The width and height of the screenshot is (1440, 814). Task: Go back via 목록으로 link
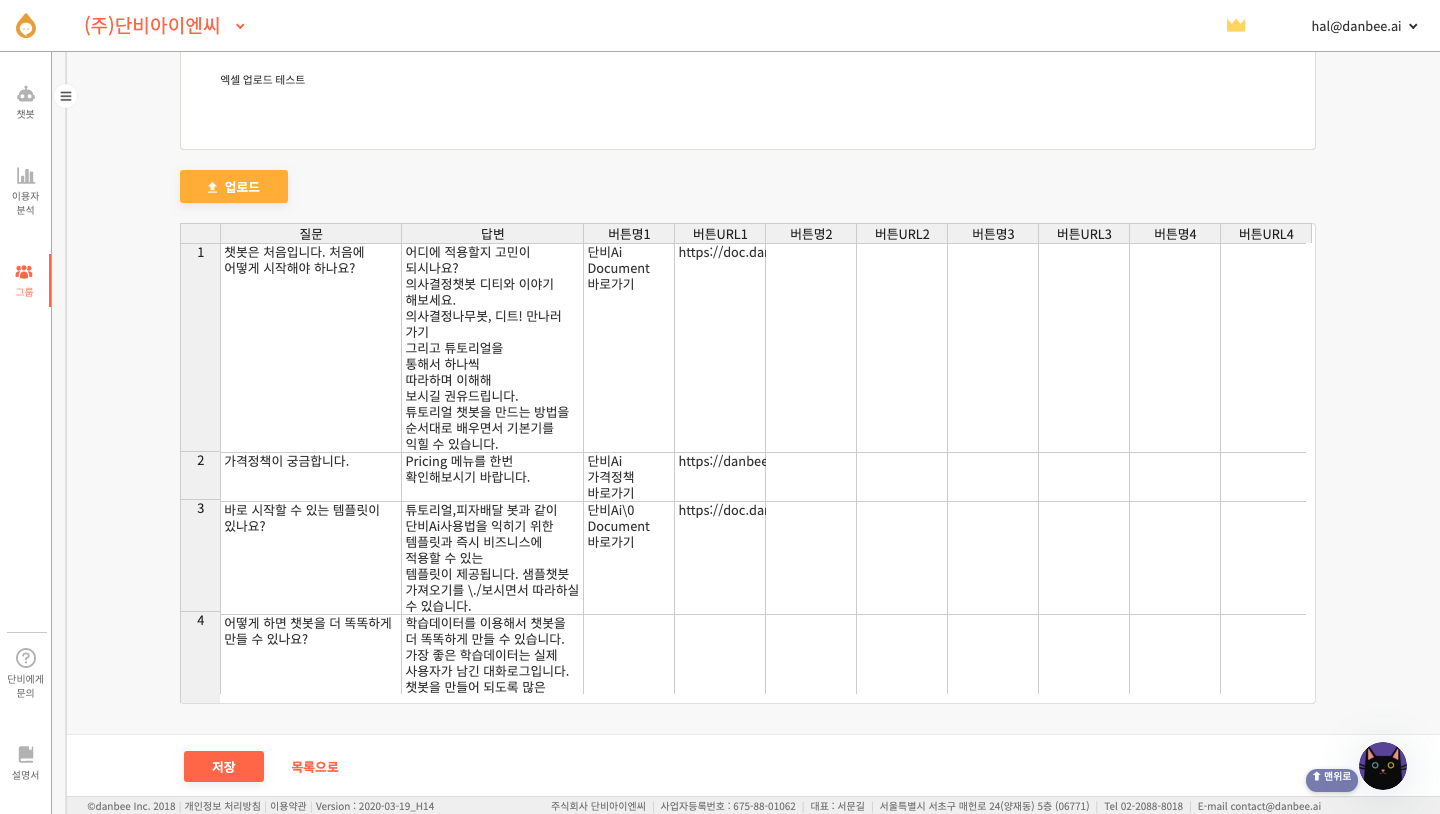[315, 767]
